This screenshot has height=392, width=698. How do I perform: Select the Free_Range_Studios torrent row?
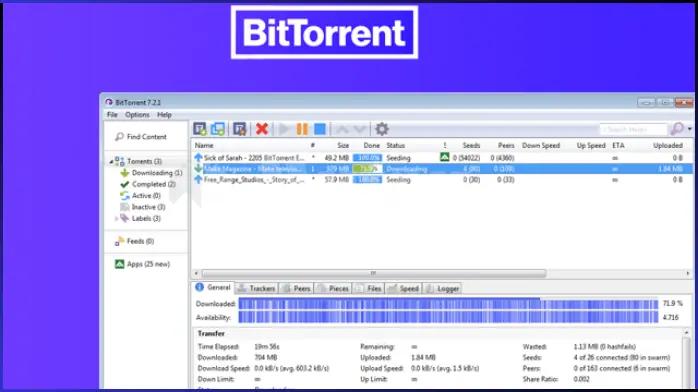coord(442,180)
